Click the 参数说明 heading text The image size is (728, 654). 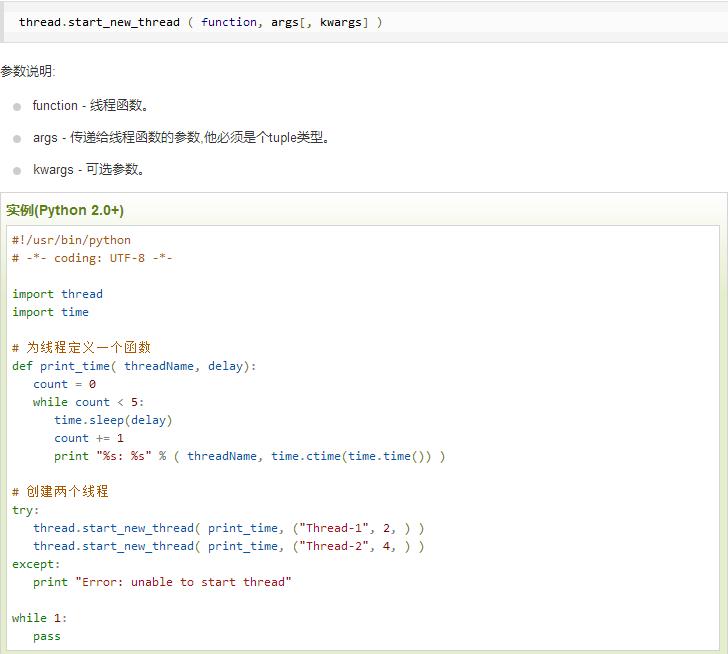28,71
